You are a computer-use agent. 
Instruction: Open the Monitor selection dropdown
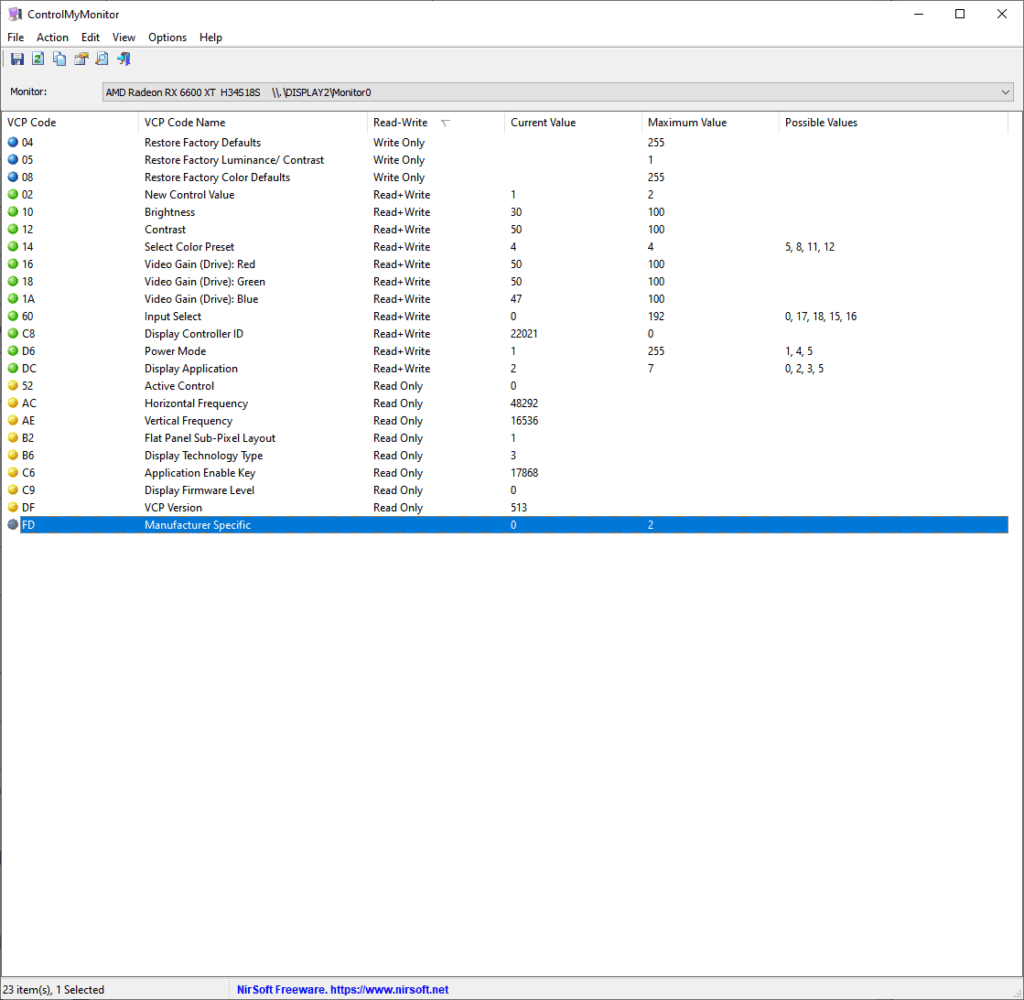click(x=1006, y=92)
